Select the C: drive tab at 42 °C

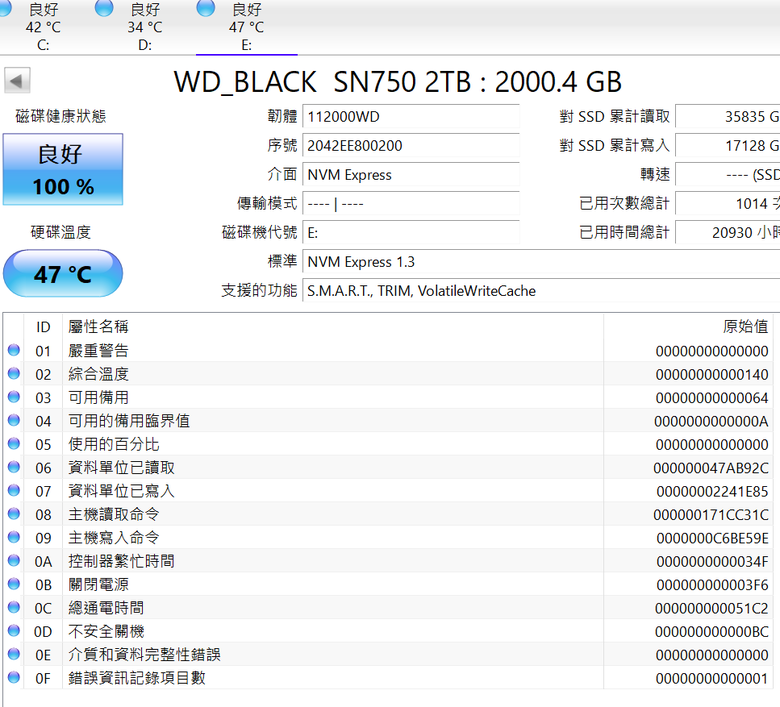pos(43,27)
